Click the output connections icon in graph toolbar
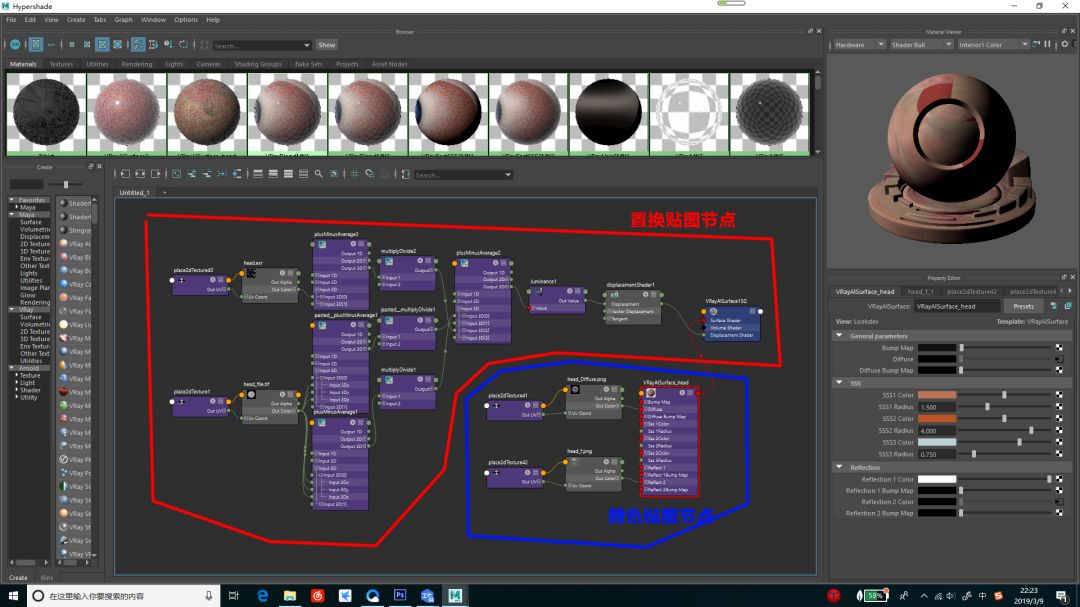Image resolution: width=1080 pixels, height=607 pixels. (x=156, y=174)
